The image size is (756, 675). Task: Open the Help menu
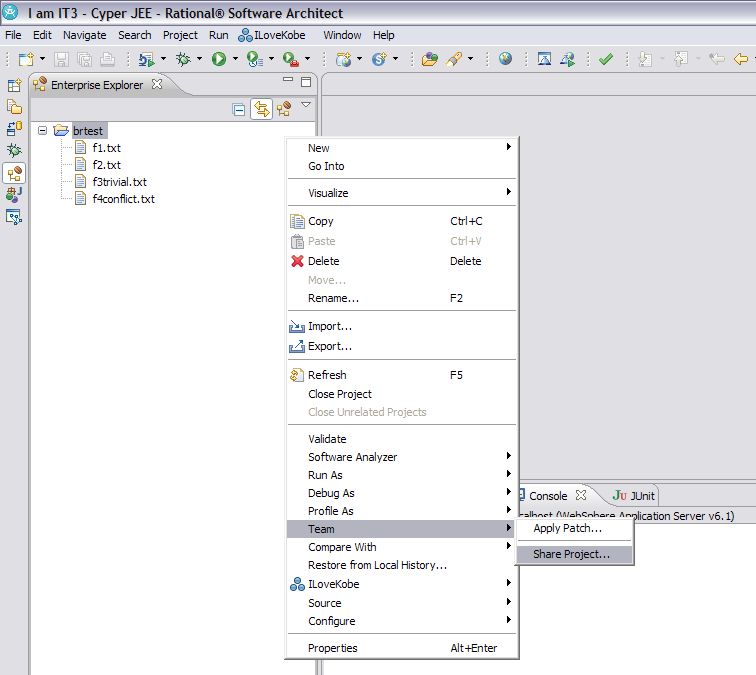[x=383, y=35]
